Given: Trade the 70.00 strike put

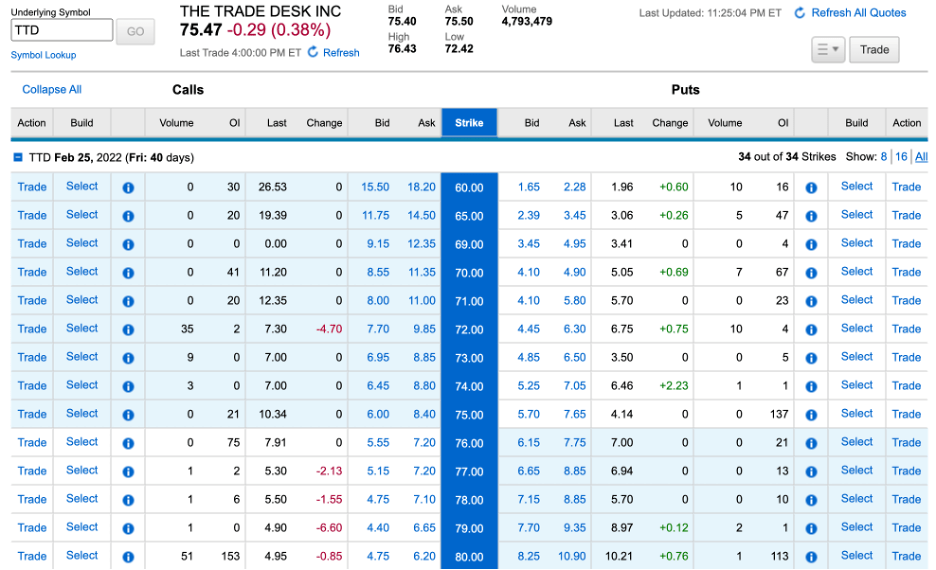Looking at the screenshot, I should 906,272.
